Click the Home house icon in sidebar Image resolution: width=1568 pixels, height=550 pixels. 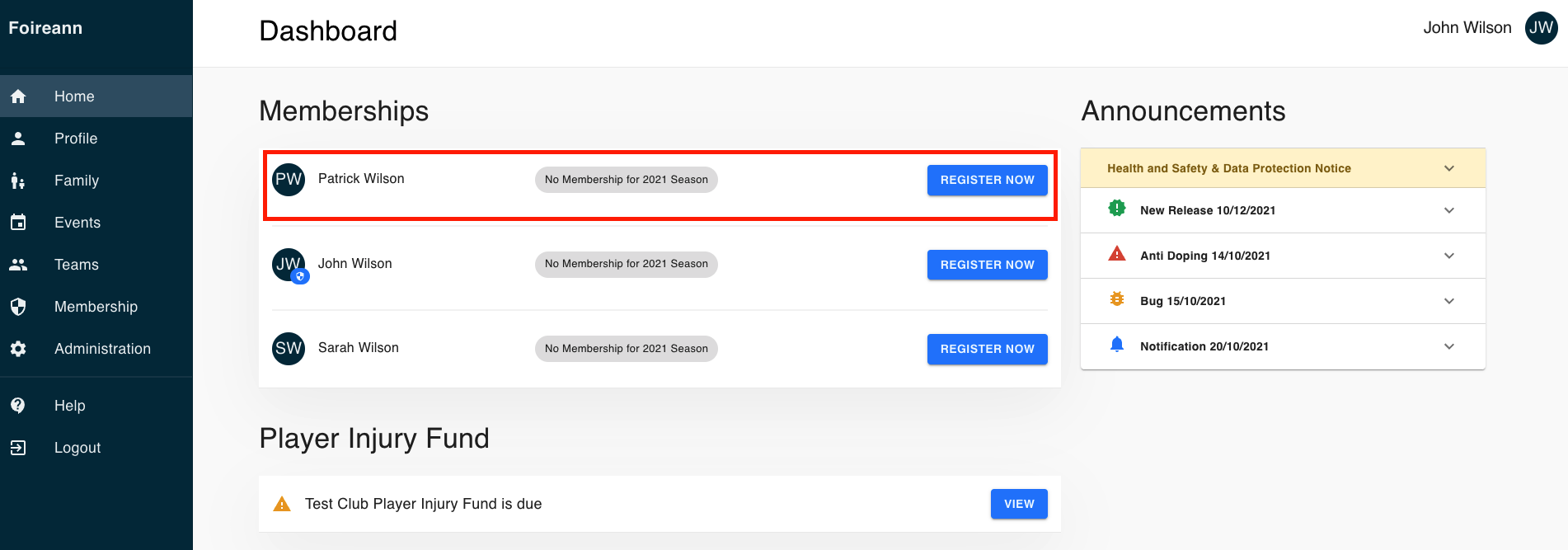[18, 96]
